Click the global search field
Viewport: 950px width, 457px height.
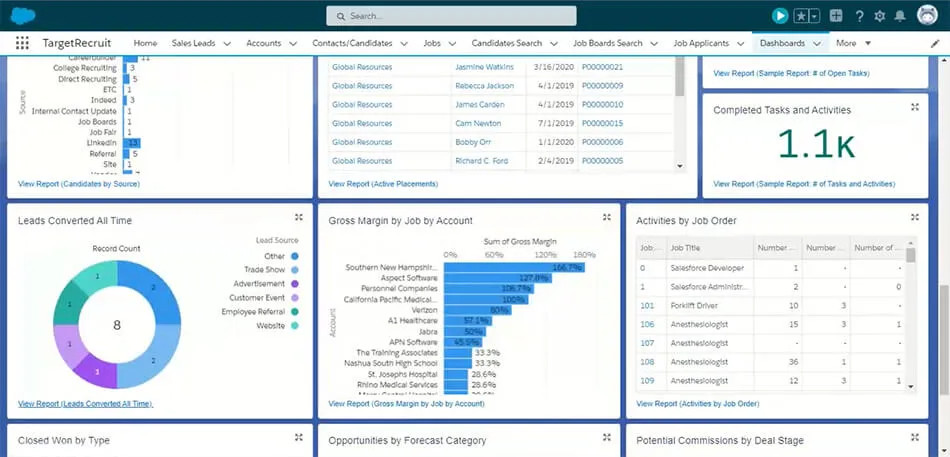pyautogui.click(x=451, y=16)
